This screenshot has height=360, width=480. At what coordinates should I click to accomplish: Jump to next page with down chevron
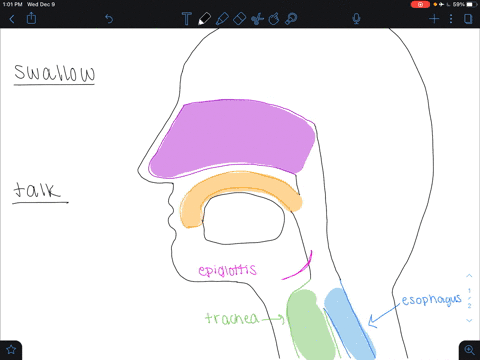[x=469, y=320]
